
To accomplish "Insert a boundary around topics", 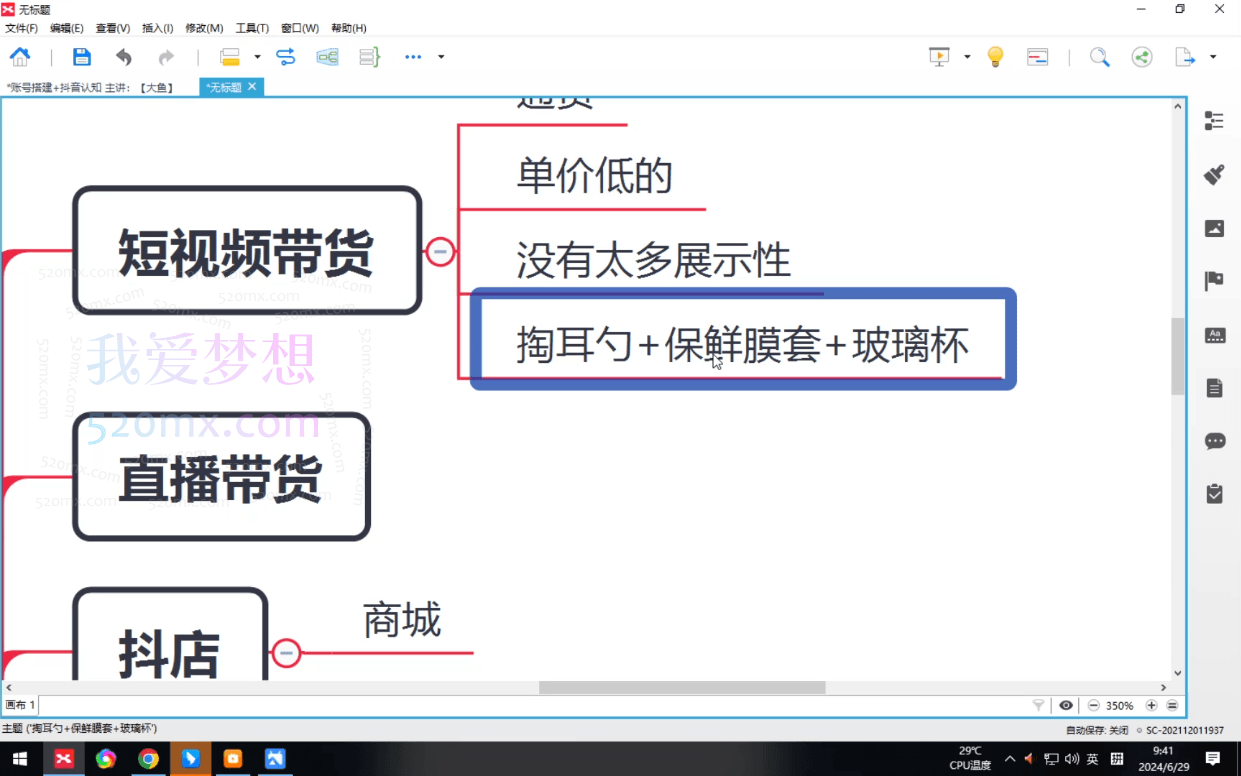I will pos(328,57).
